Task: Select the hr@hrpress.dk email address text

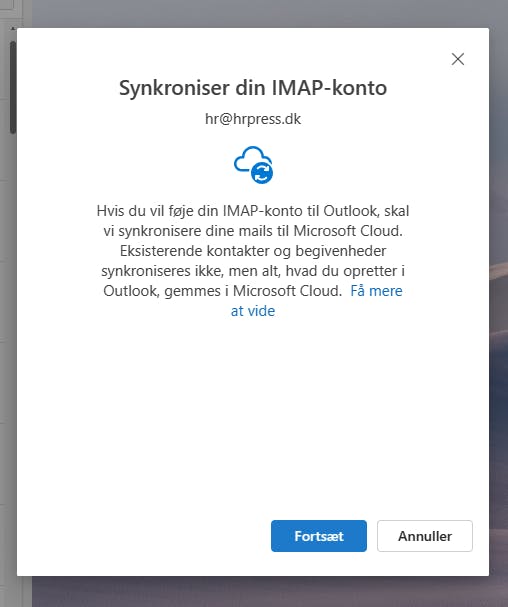Action: click(x=253, y=119)
